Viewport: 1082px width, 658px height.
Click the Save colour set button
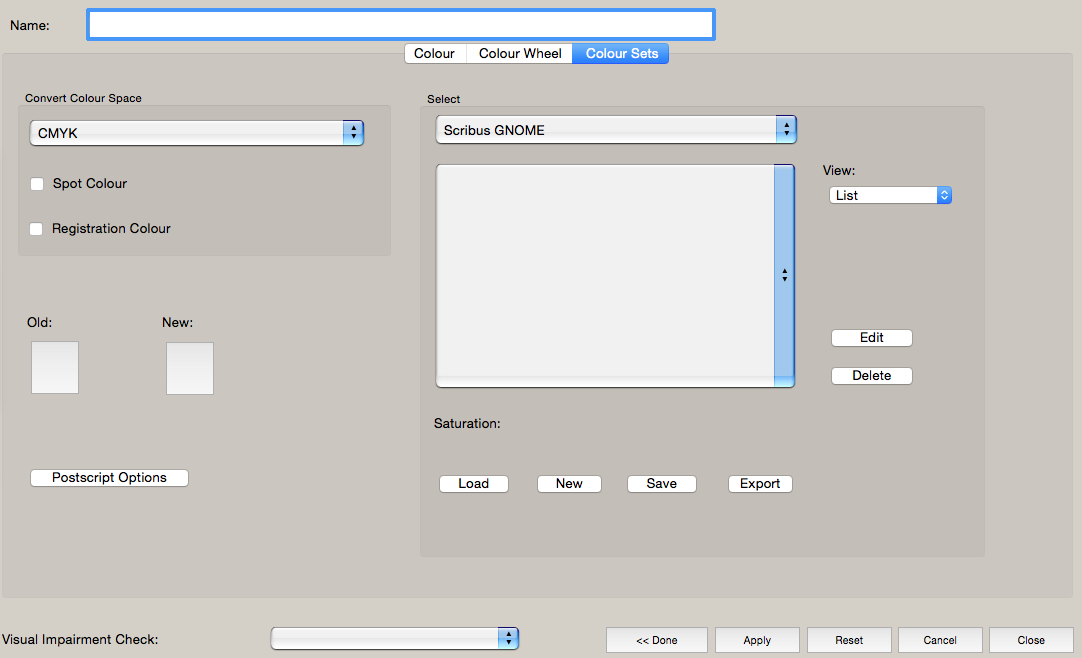coord(661,484)
